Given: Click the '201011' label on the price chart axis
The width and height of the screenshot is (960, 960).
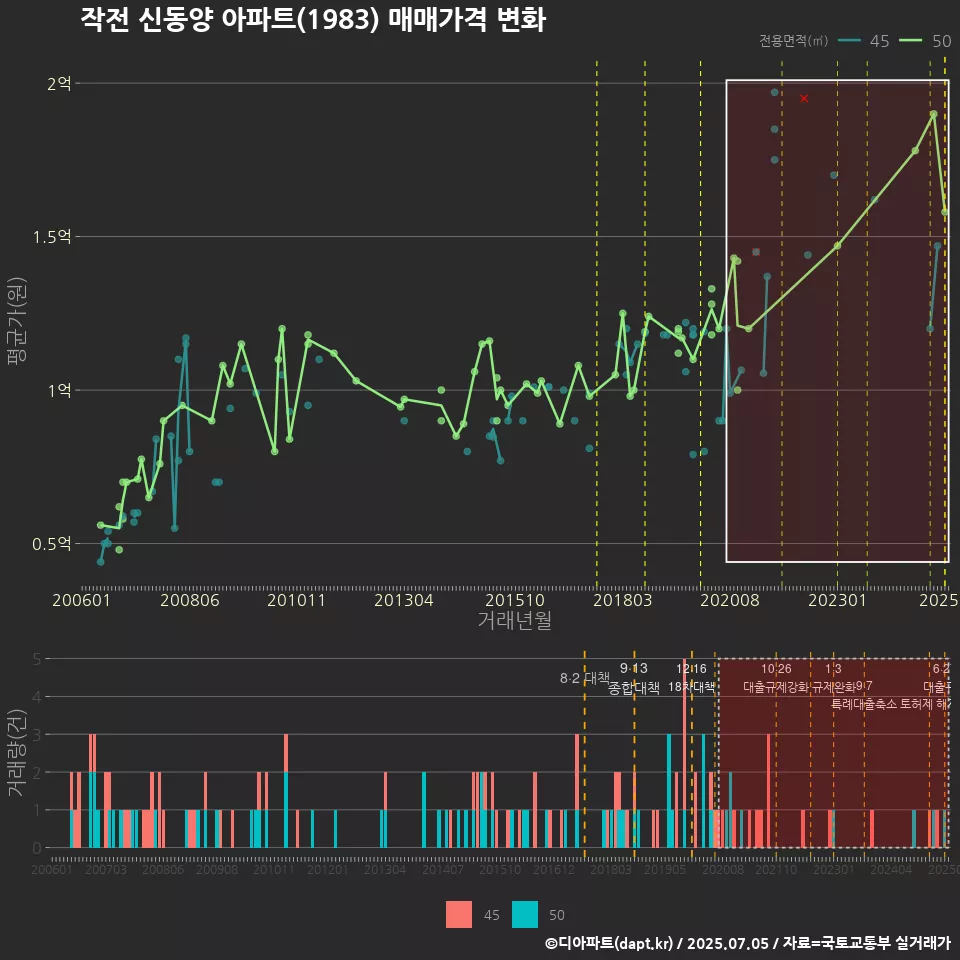Looking at the screenshot, I should coord(296,600).
